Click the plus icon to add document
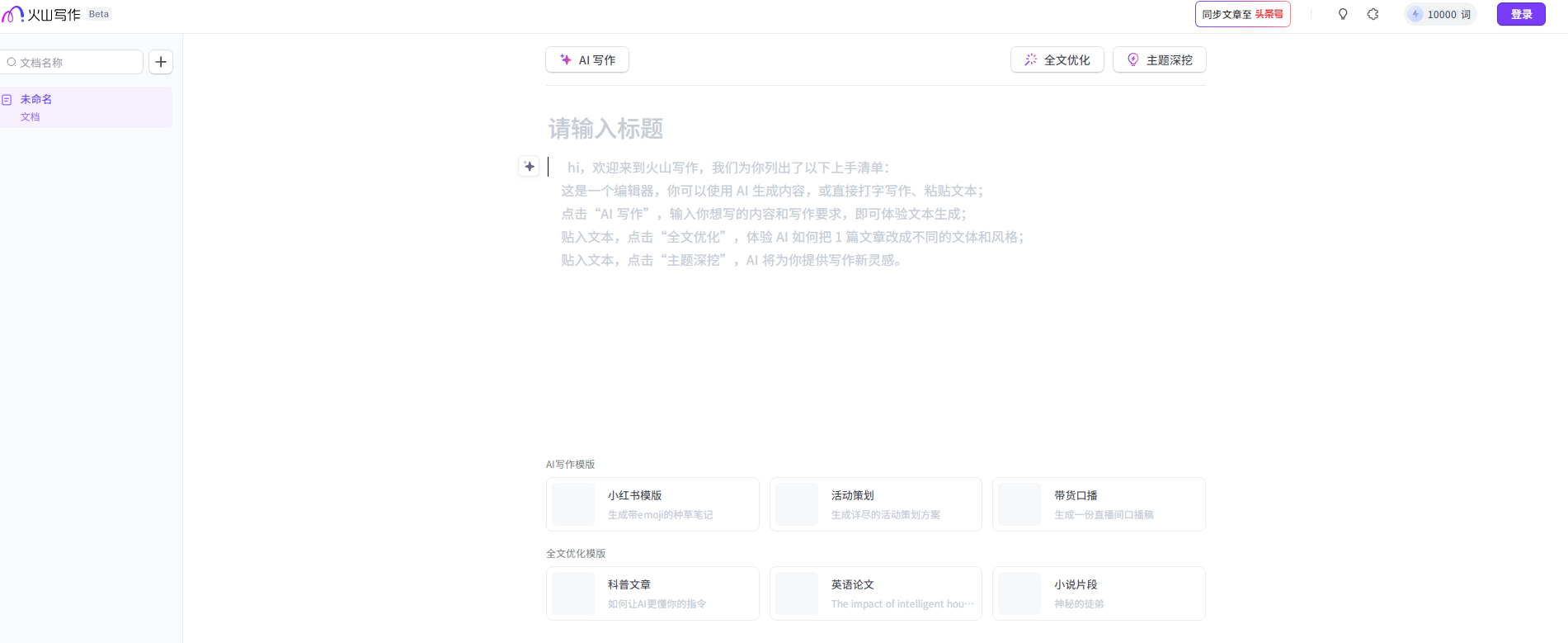 [161, 62]
